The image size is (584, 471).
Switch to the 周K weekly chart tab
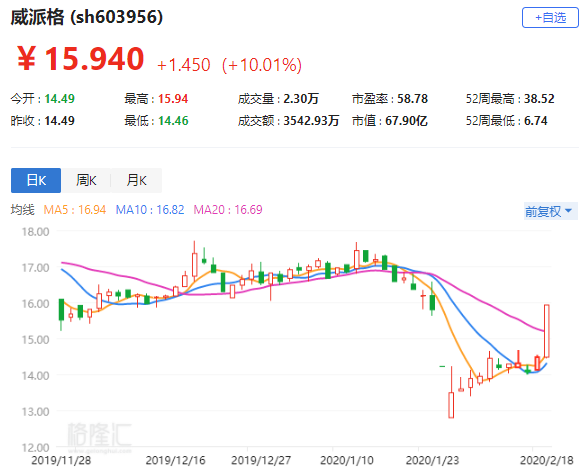[x=86, y=180]
